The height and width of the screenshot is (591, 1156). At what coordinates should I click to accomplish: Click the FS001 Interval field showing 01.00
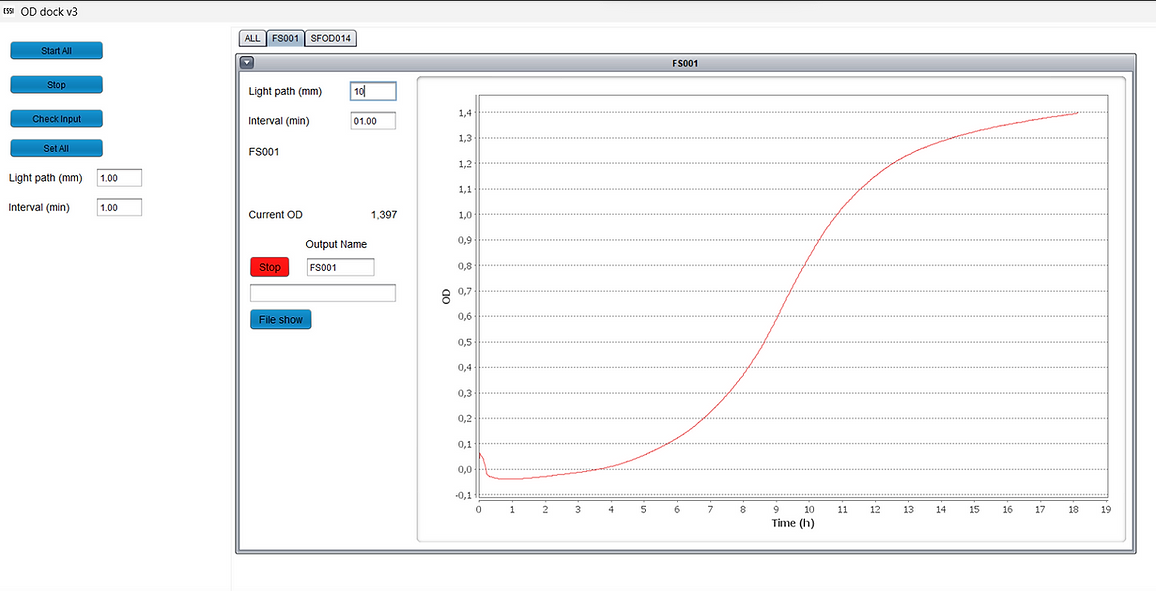click(x=373, y=121)
